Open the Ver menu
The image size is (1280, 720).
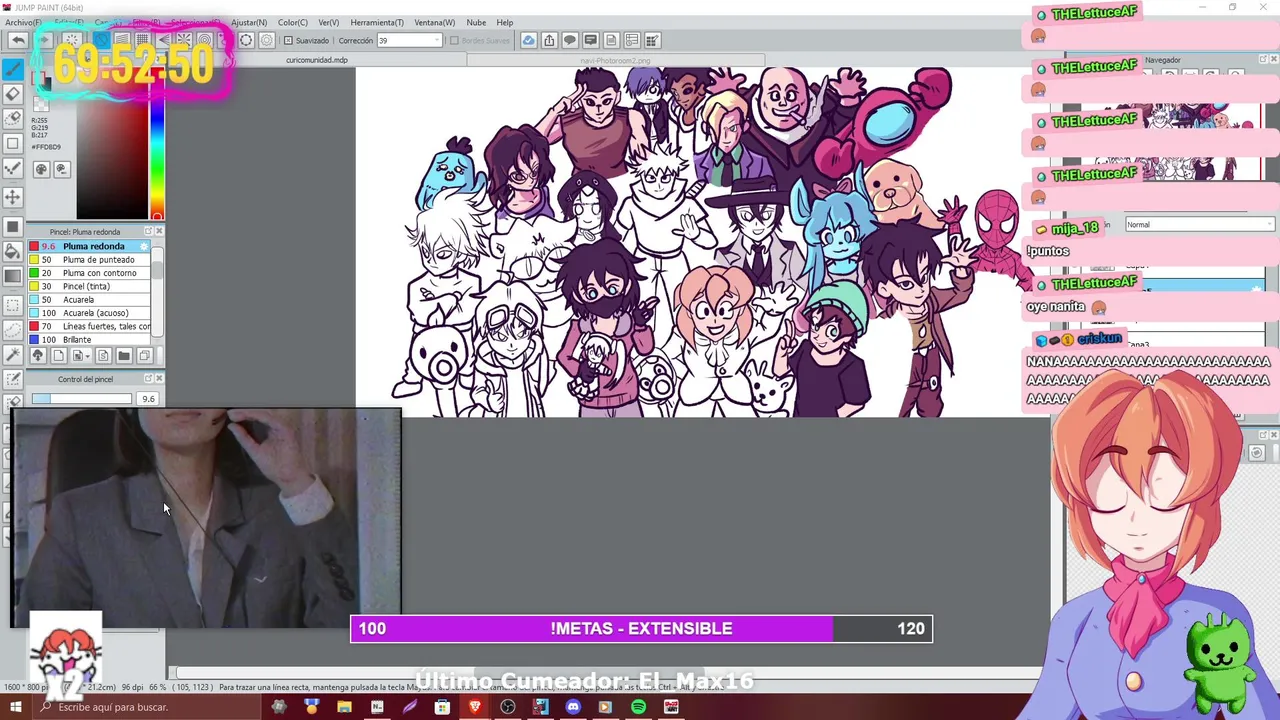(x=329, y=22)
